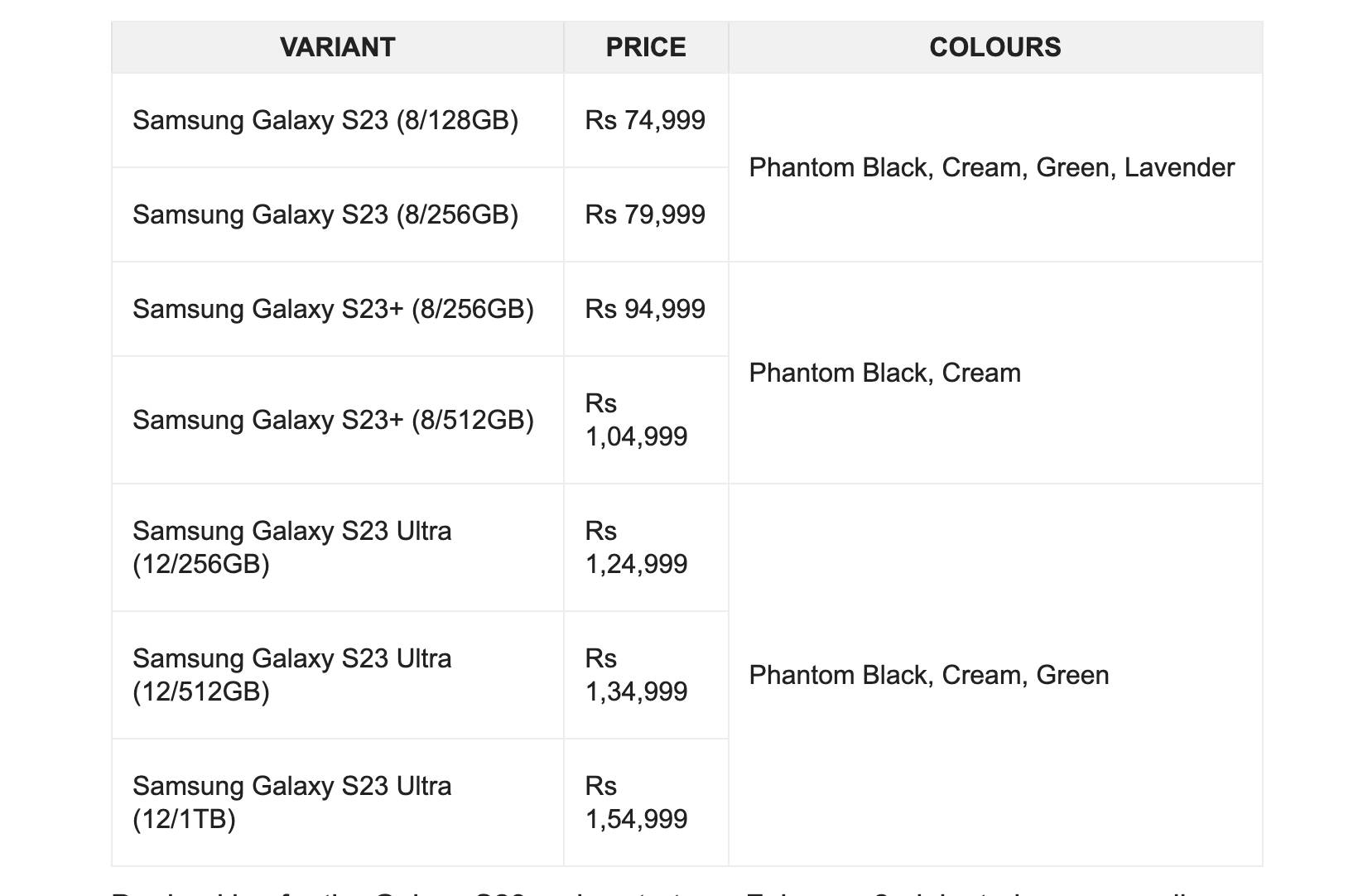The width and height of the screenshot is (1358, 896).
Task: Click the PRICE column header
Action: tap(646, 47)
